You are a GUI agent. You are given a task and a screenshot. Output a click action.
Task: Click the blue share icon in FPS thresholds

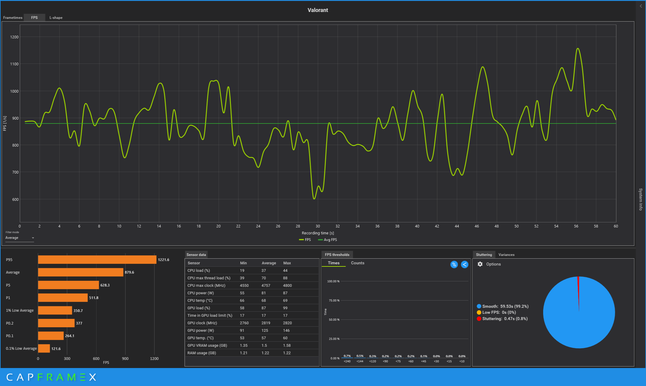[464, 264]
